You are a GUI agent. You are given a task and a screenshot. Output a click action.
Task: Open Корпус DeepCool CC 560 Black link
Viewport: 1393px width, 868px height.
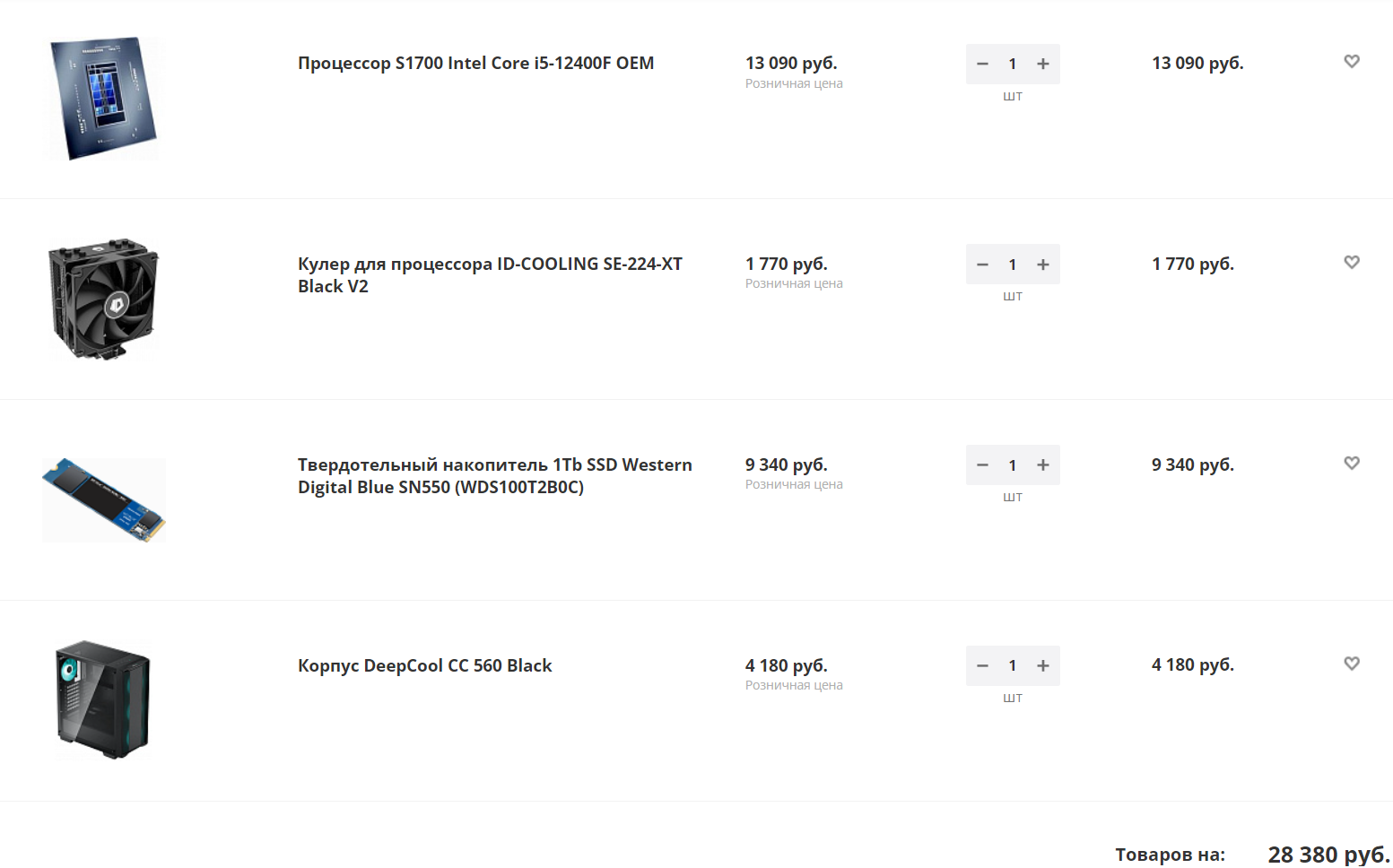click(424, 665)
